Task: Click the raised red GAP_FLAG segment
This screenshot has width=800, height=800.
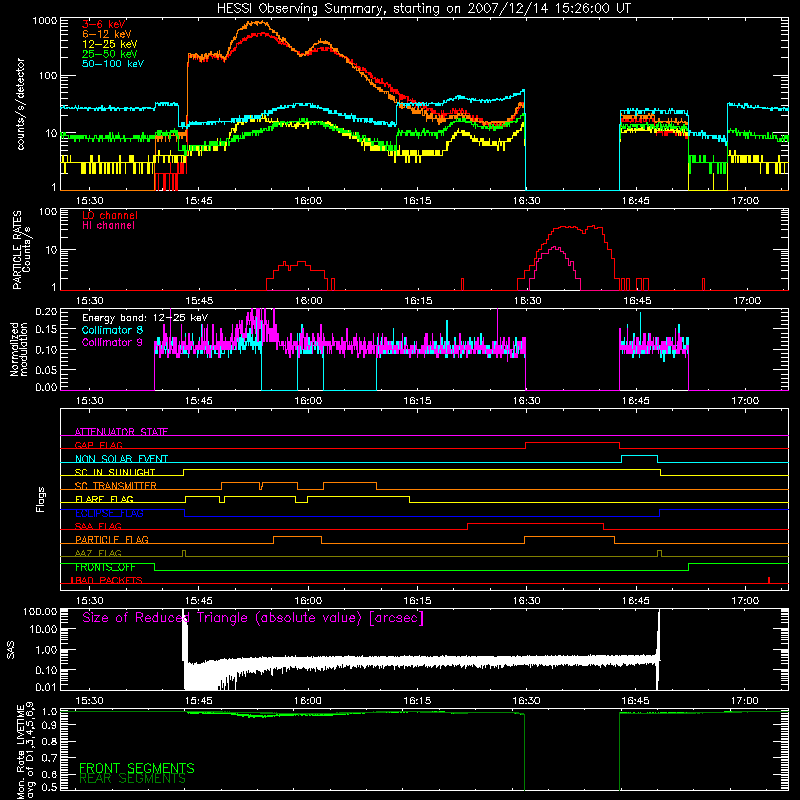Action: (x=572, y=443)
